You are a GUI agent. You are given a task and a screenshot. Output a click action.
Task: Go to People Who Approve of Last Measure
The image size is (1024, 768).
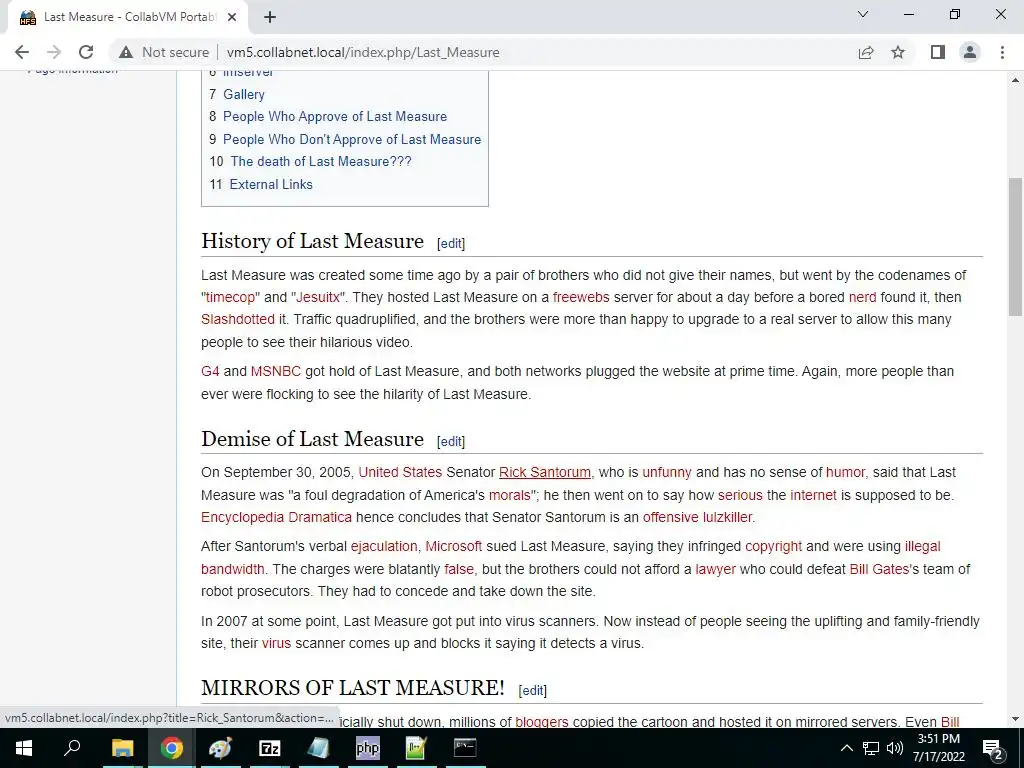(335, 116)
